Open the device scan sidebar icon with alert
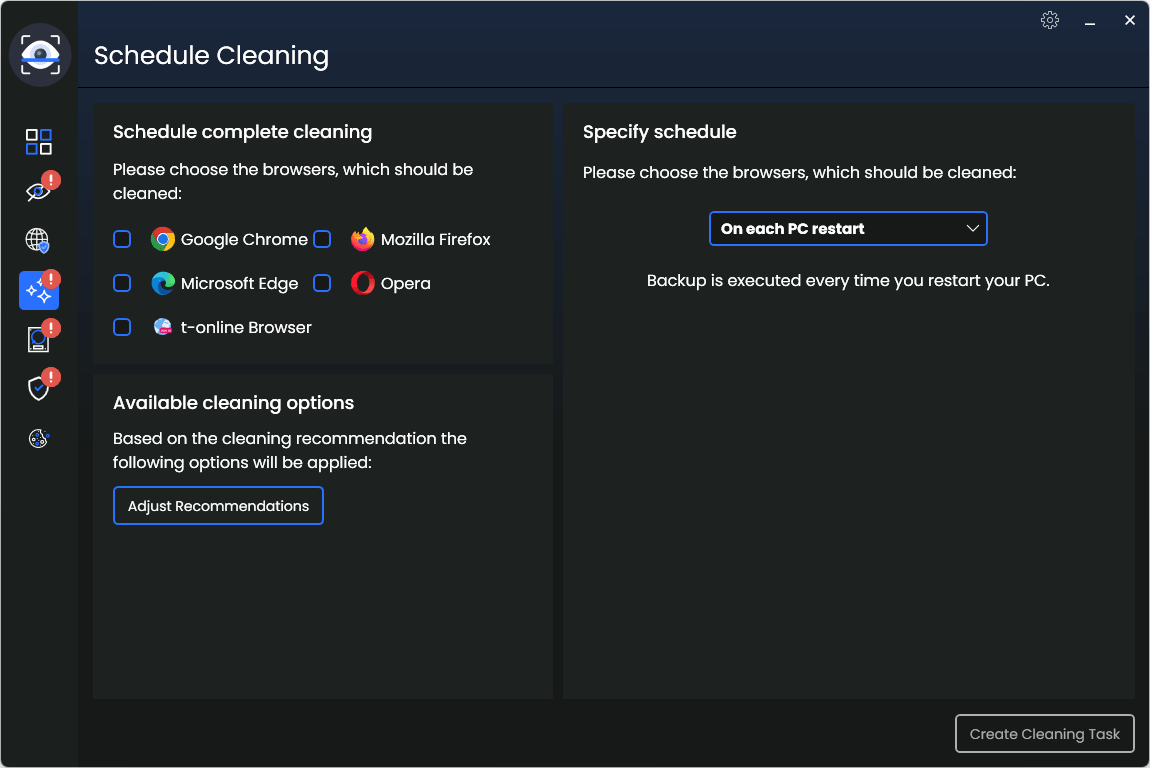 point(38,339)
